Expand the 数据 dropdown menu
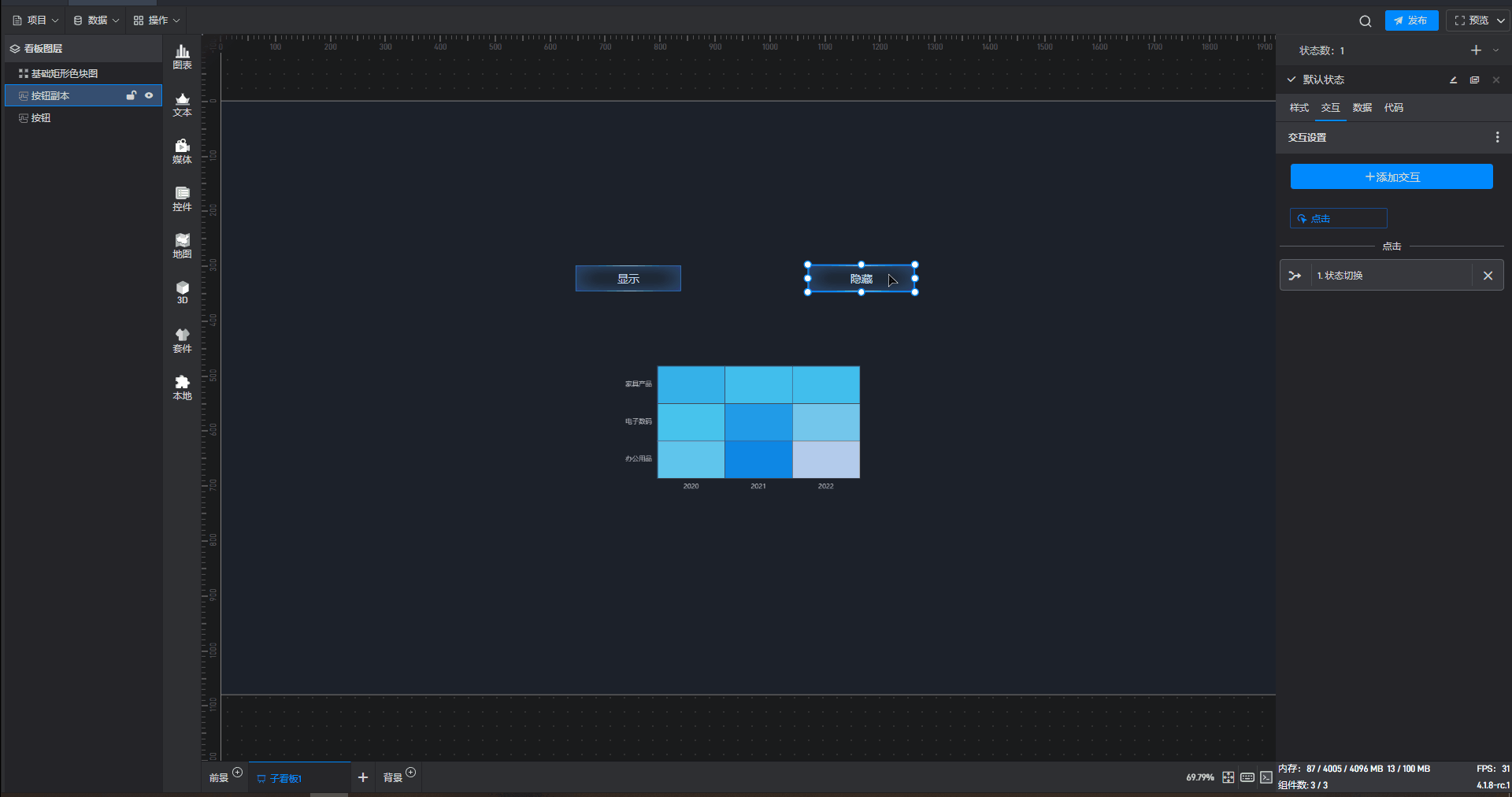This screenshot has width=1512, height=797. pos(96,20)
